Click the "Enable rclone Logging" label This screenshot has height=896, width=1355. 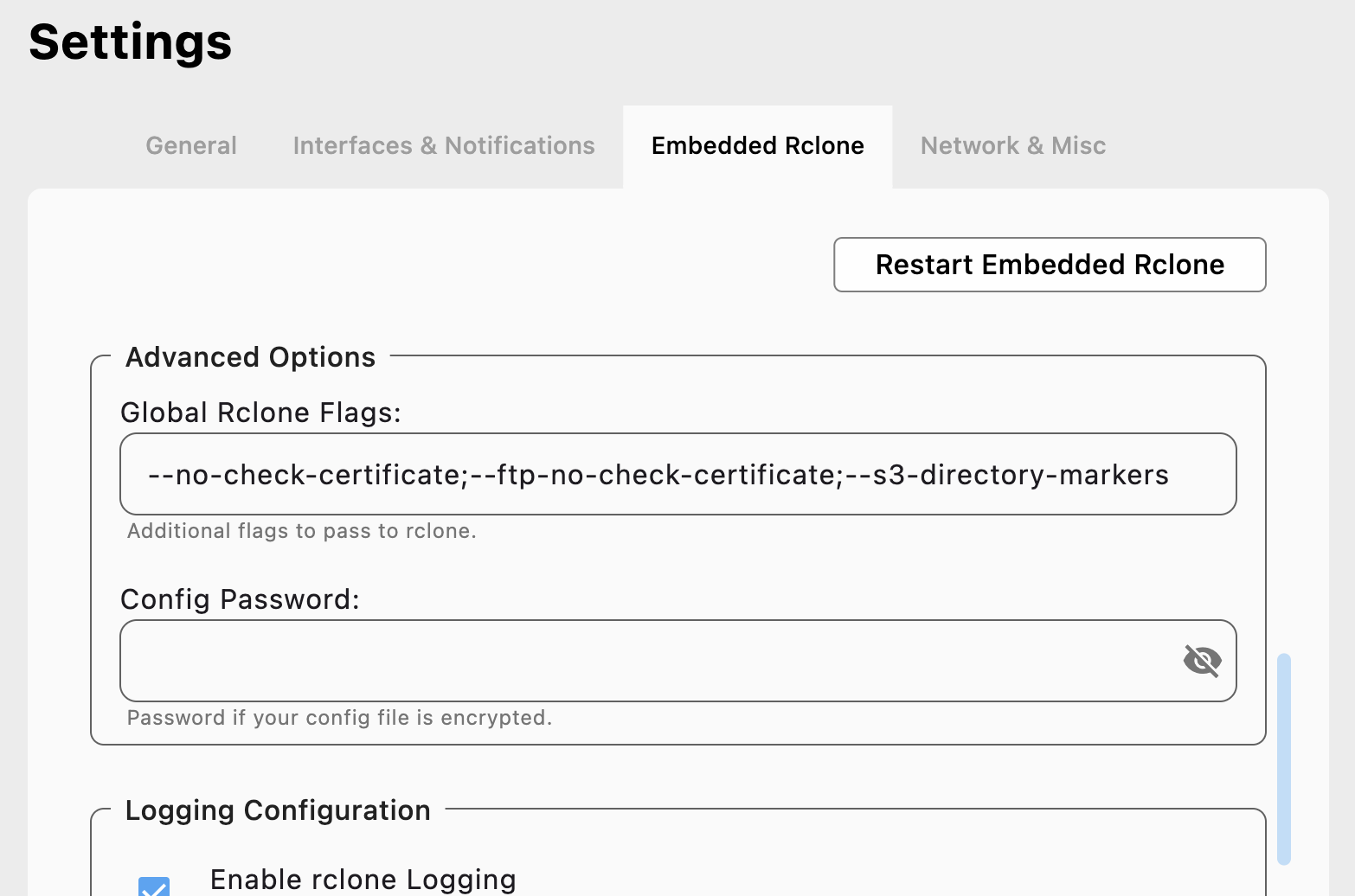363,880
